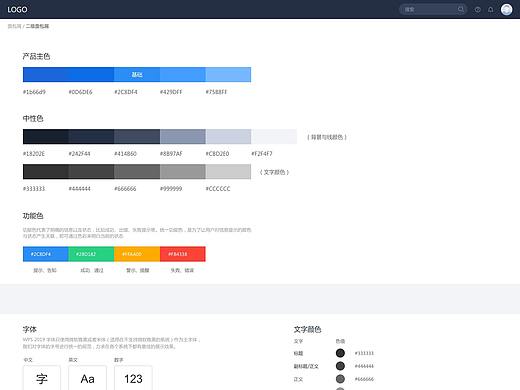This screenshot has width=520, height=390.
Task: Pick the #C8D2E0 light blue-grey swatch
Action: (x=228, y=137)
